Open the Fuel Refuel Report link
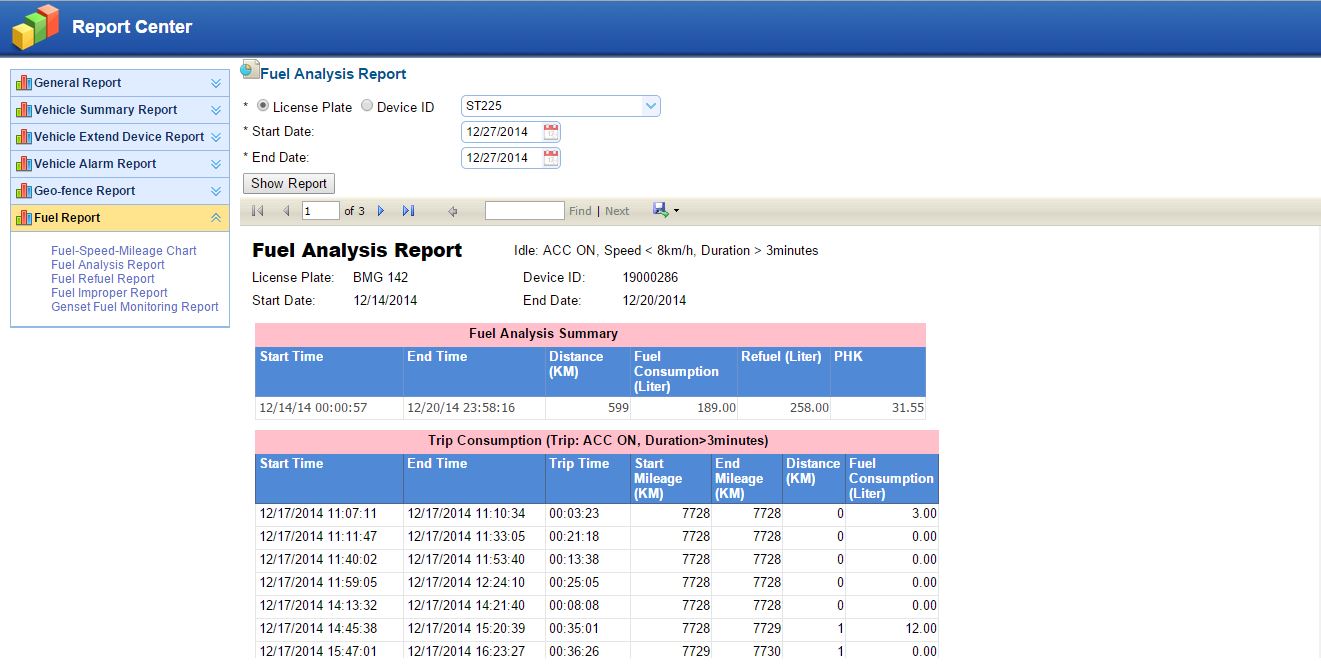 103,279
